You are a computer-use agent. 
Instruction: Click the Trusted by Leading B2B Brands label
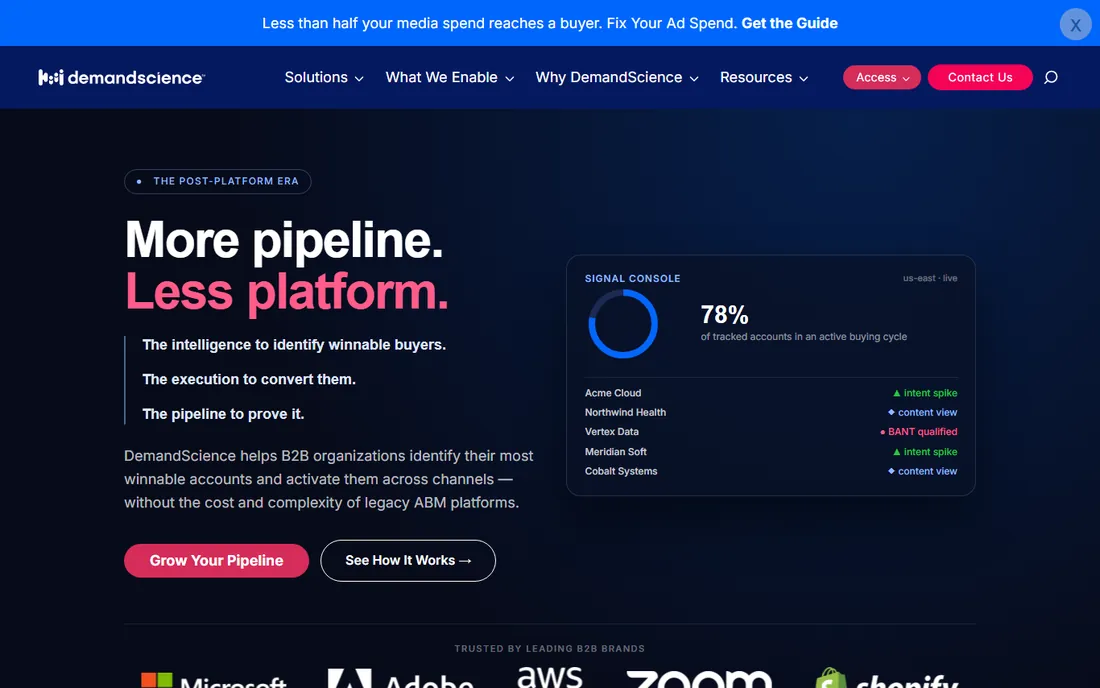point(549,649)
